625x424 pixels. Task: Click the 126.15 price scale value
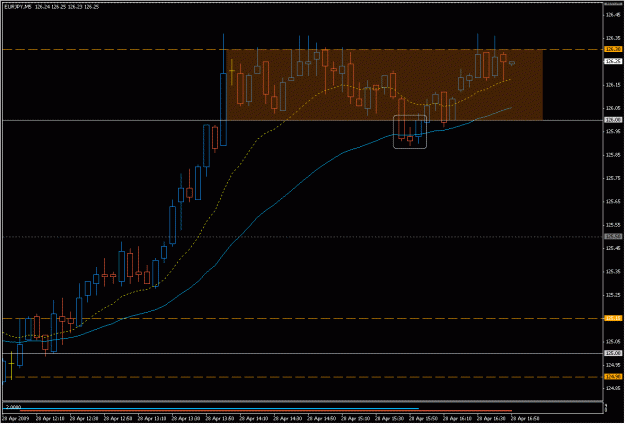point(613,85)
